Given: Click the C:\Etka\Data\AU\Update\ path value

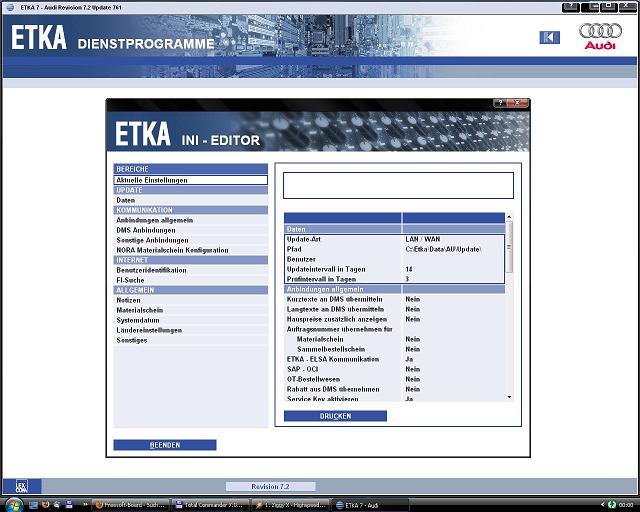Looking at the screenshot, I should (x=443, y=249).
